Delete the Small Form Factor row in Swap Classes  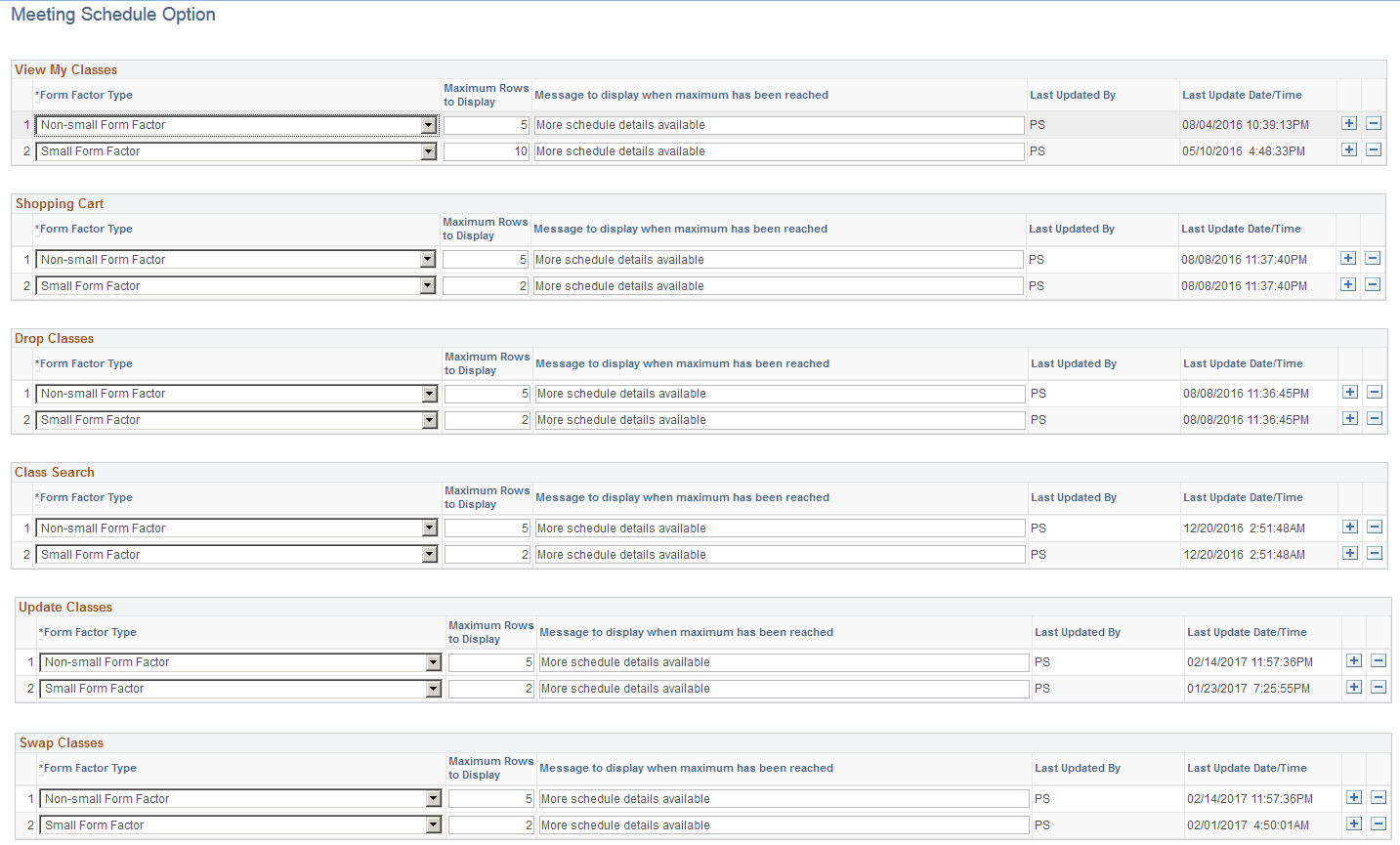tap(1379, 824)
